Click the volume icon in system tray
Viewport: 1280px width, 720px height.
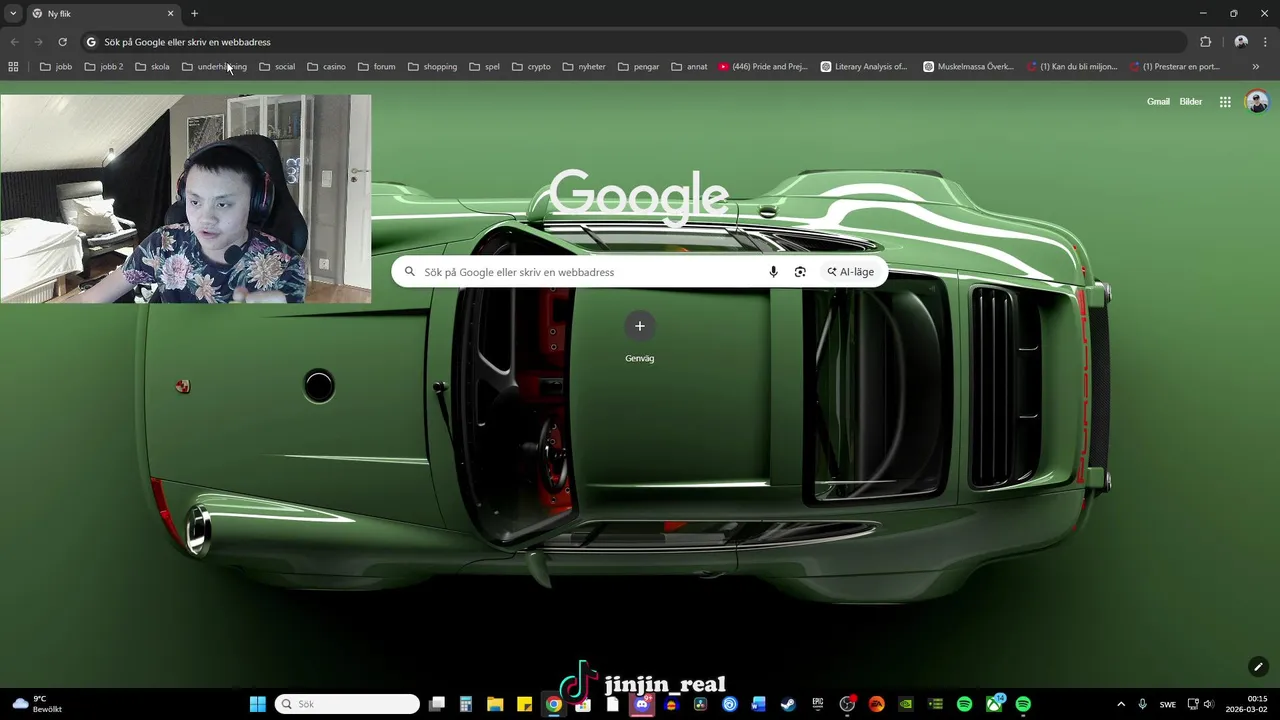tap(1209, 704)
